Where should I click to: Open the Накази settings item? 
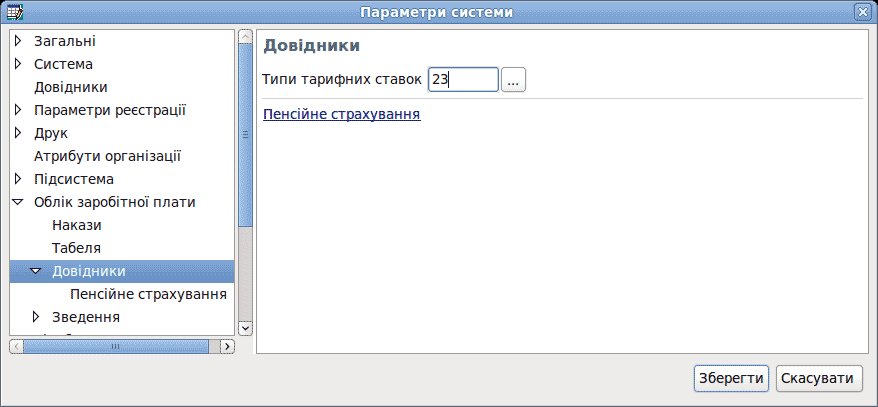(x=77, y=225)
